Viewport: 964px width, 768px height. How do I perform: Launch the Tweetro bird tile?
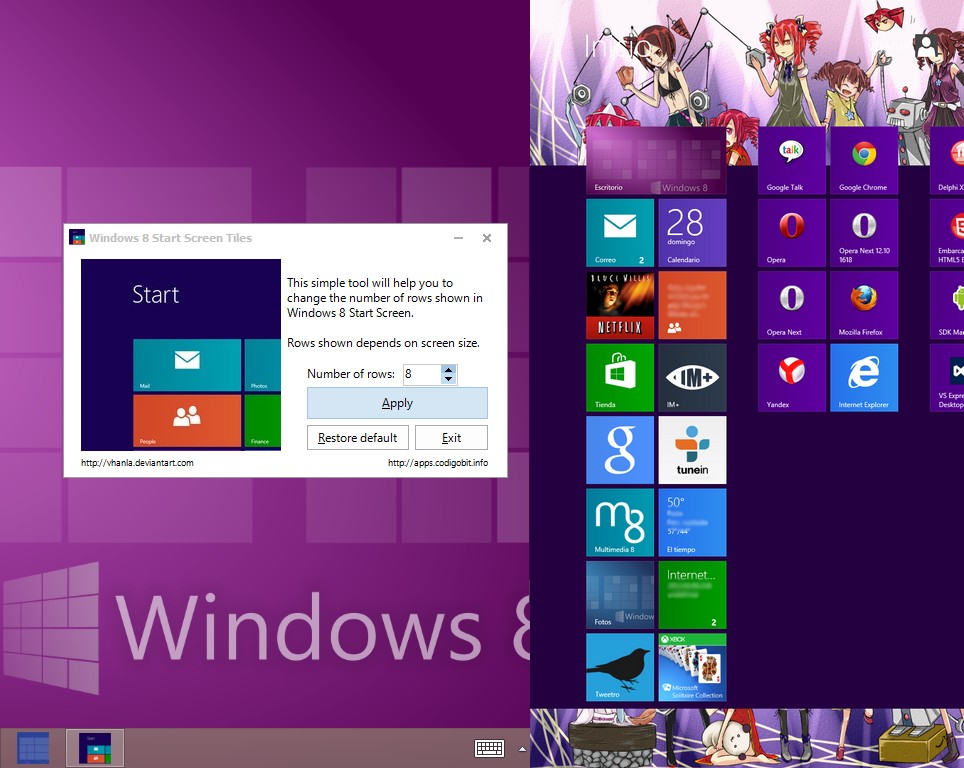point(620,667)
